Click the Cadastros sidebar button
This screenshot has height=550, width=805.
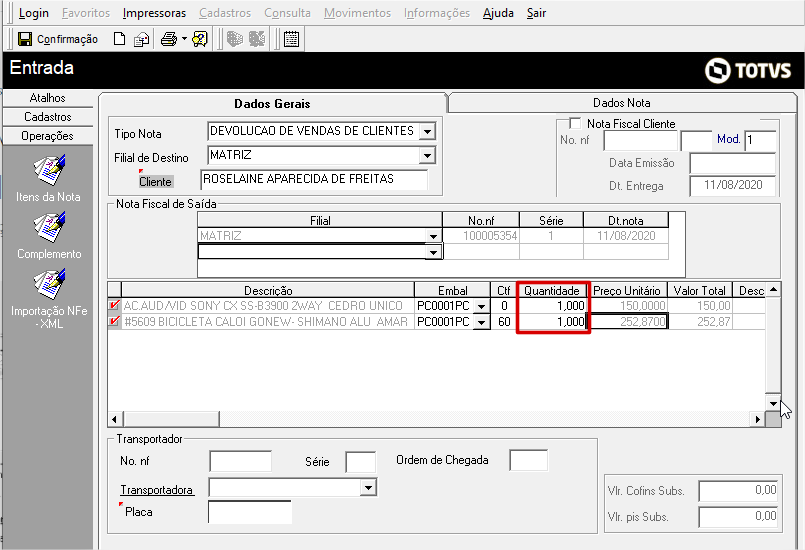[48, 117]
